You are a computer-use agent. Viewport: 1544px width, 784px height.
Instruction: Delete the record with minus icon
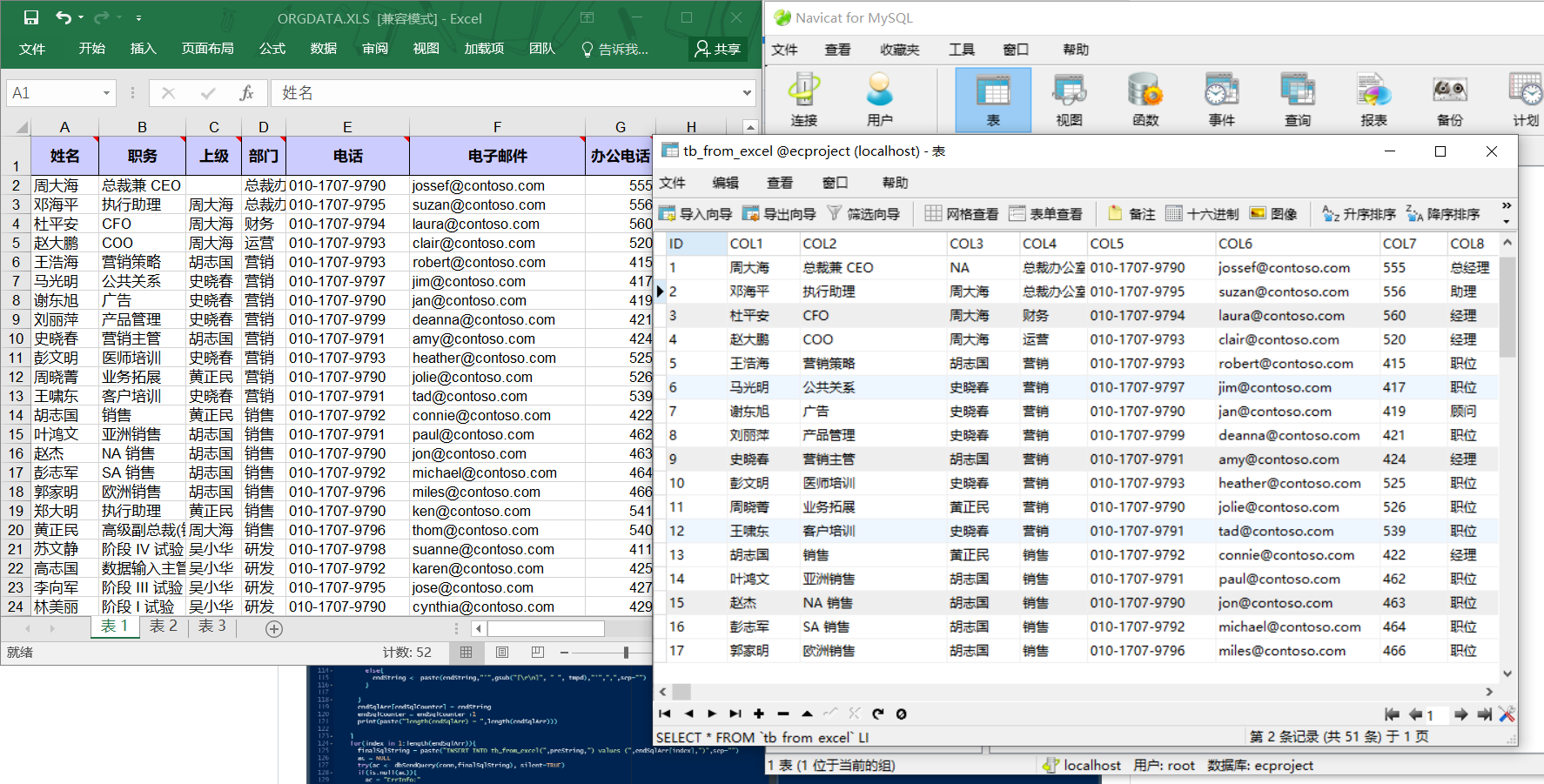click(x=783, y=714)
